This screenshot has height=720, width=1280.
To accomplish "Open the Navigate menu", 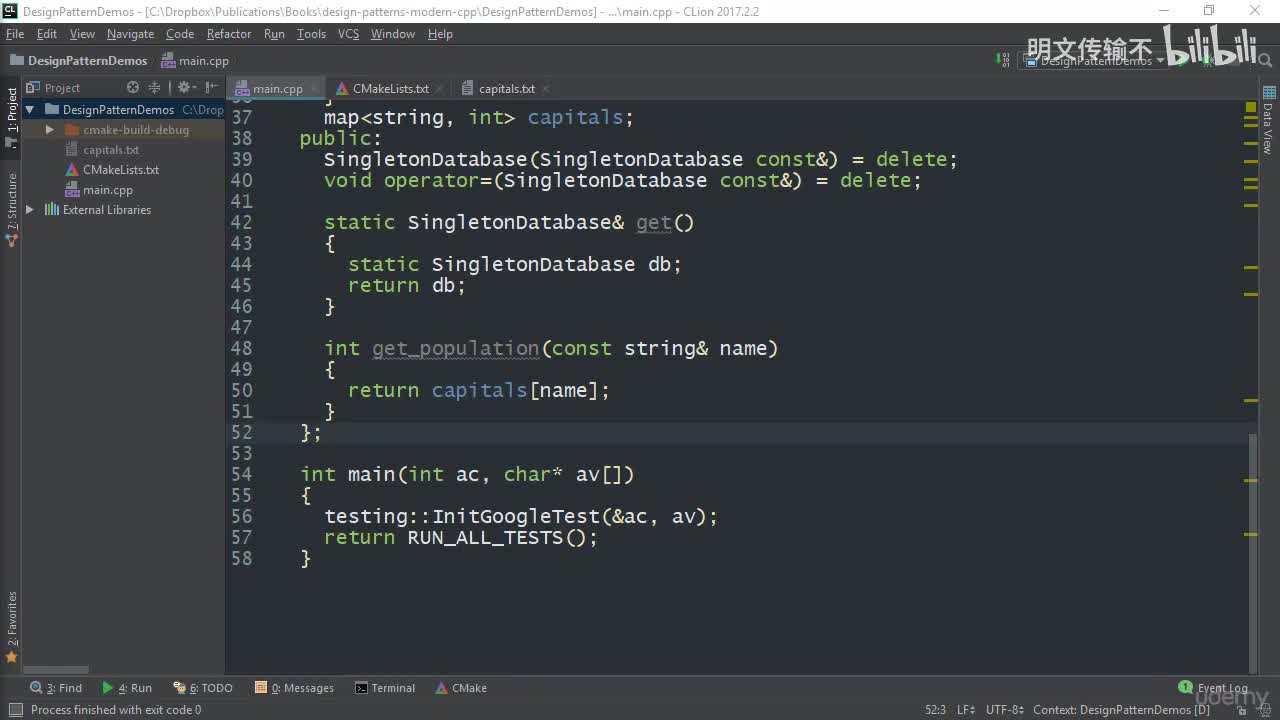I will pyautogui.click(x=130, y=34).
